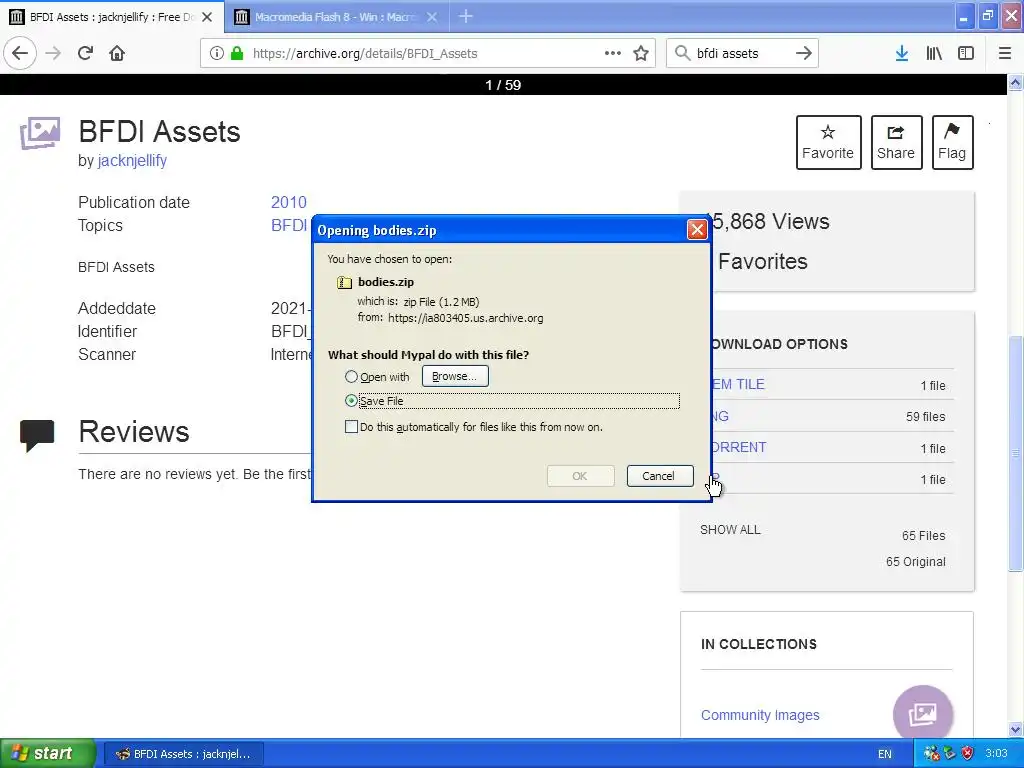
Task: Click the 3:03 system clock
Action: coord(996,754)
